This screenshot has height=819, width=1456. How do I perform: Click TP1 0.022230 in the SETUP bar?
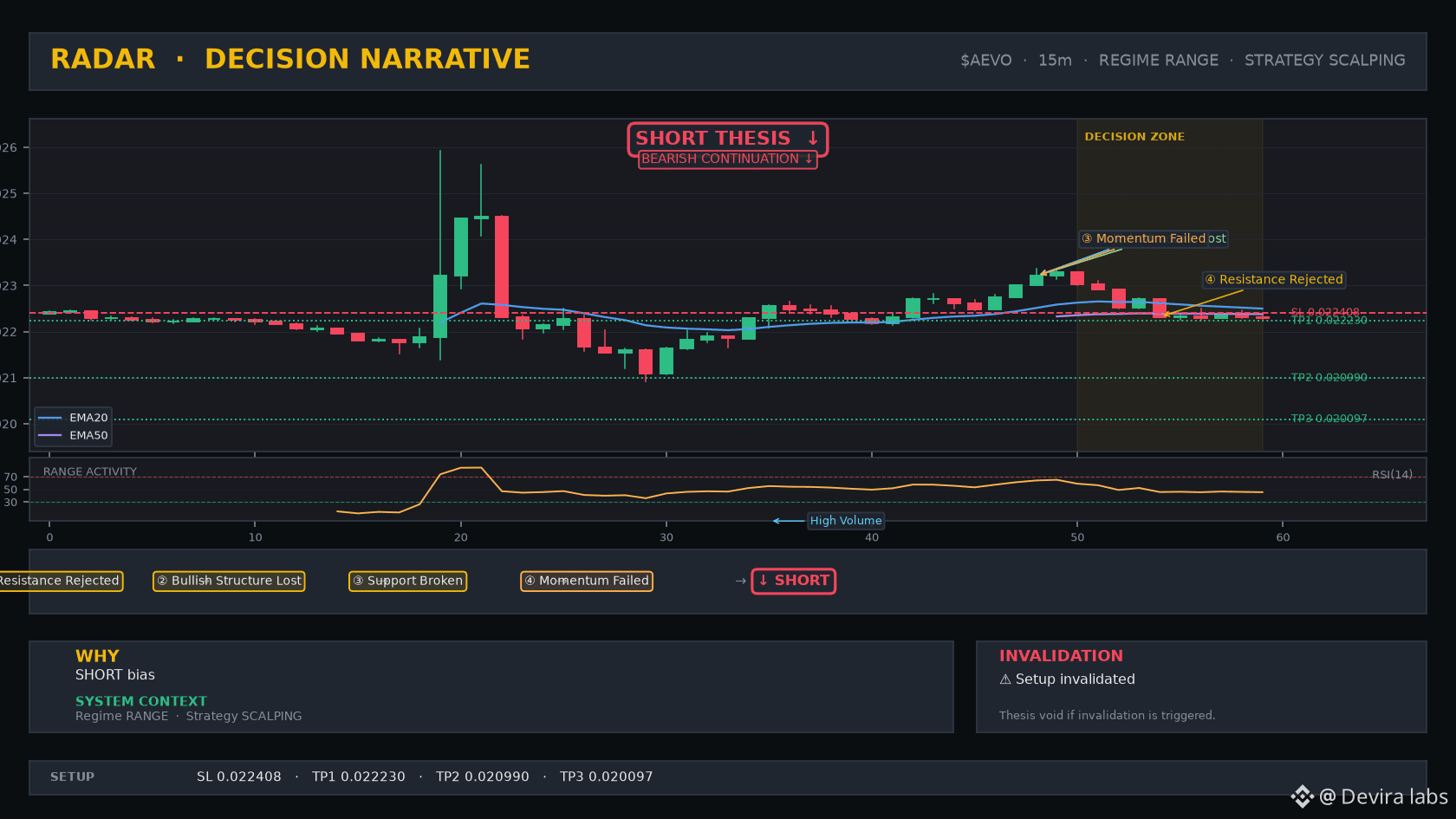click(x=359, y=777)
